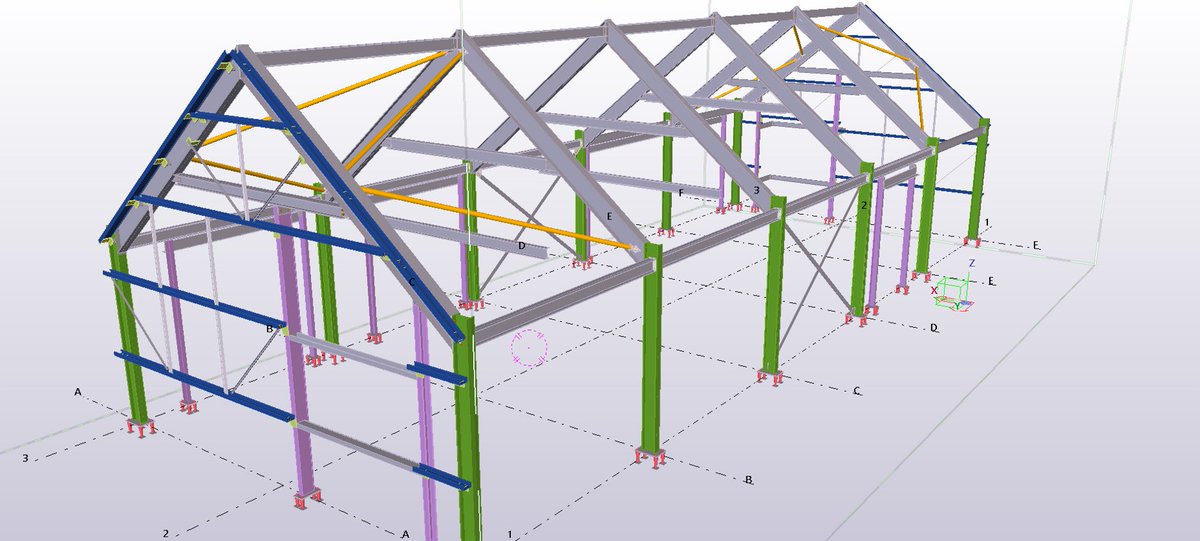Select grid label B beside the purple gable column

click(x=269, y=328)
